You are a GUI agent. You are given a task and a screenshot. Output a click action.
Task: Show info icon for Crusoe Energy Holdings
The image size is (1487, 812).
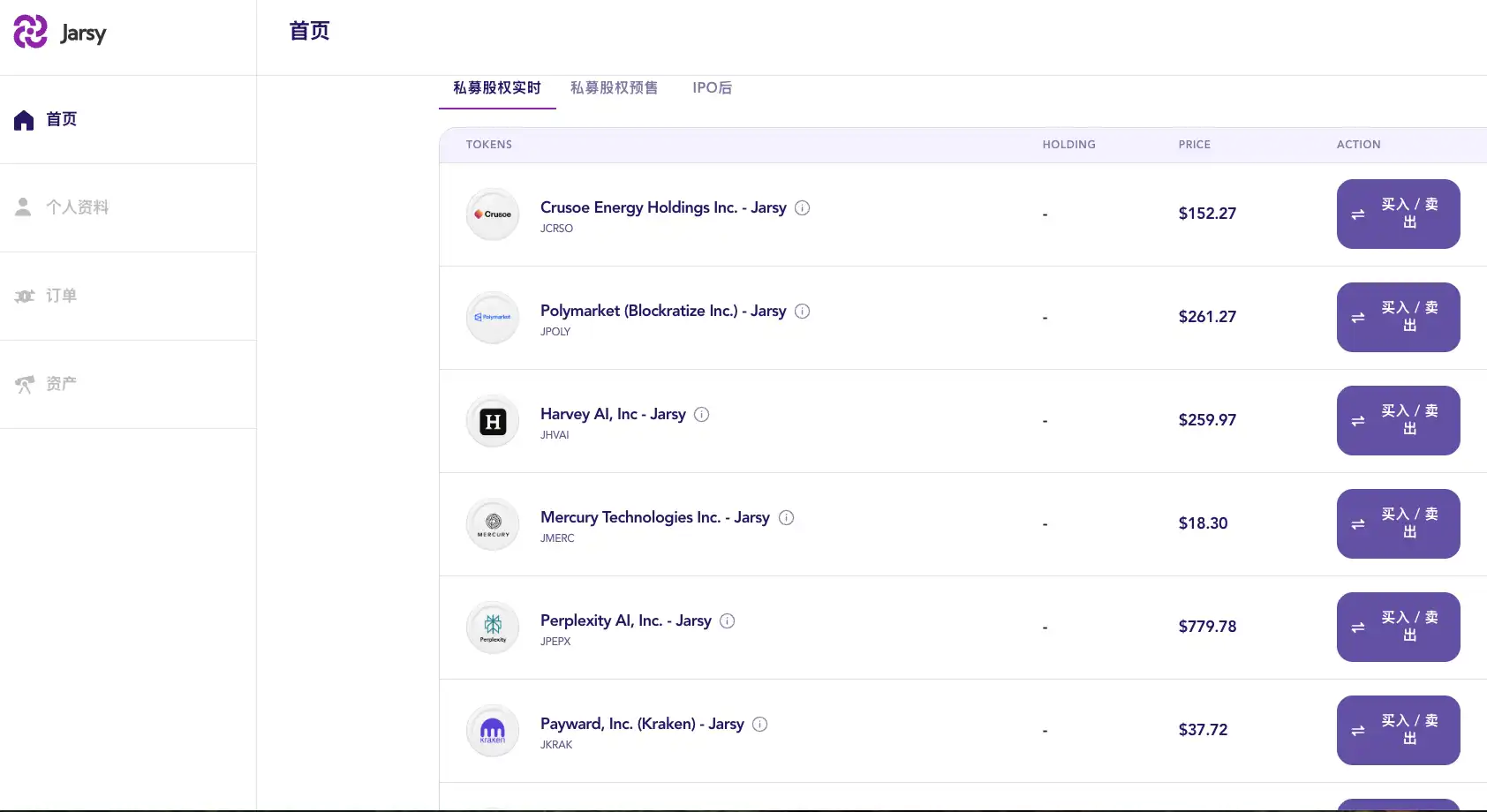802,208
